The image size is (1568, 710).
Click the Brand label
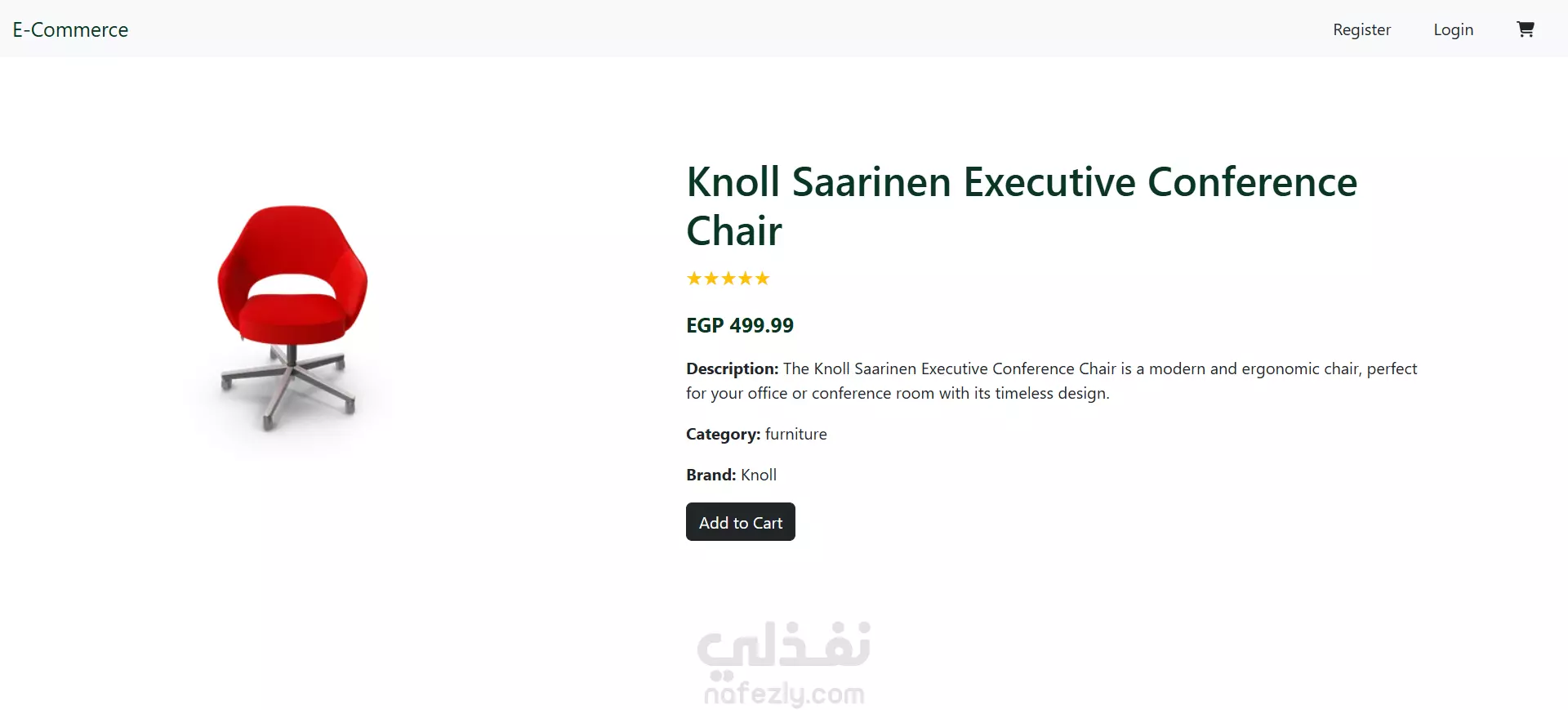click(x=711, y=475)
